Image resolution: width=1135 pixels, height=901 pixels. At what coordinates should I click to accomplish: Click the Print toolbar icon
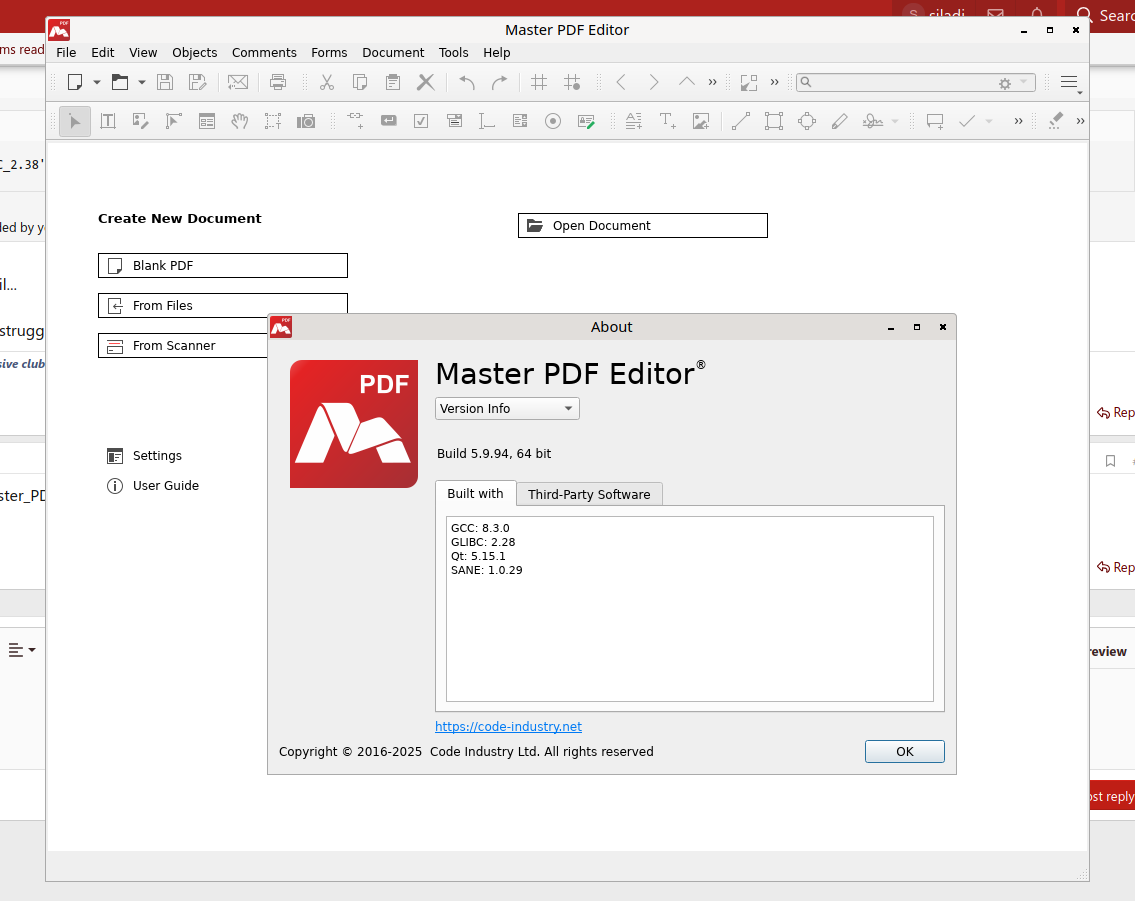pos(278,82)
